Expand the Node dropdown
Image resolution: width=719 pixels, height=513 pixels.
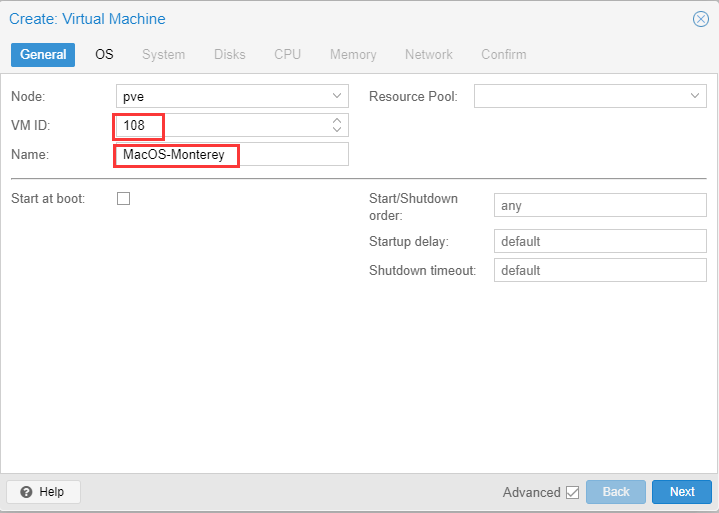336,96
